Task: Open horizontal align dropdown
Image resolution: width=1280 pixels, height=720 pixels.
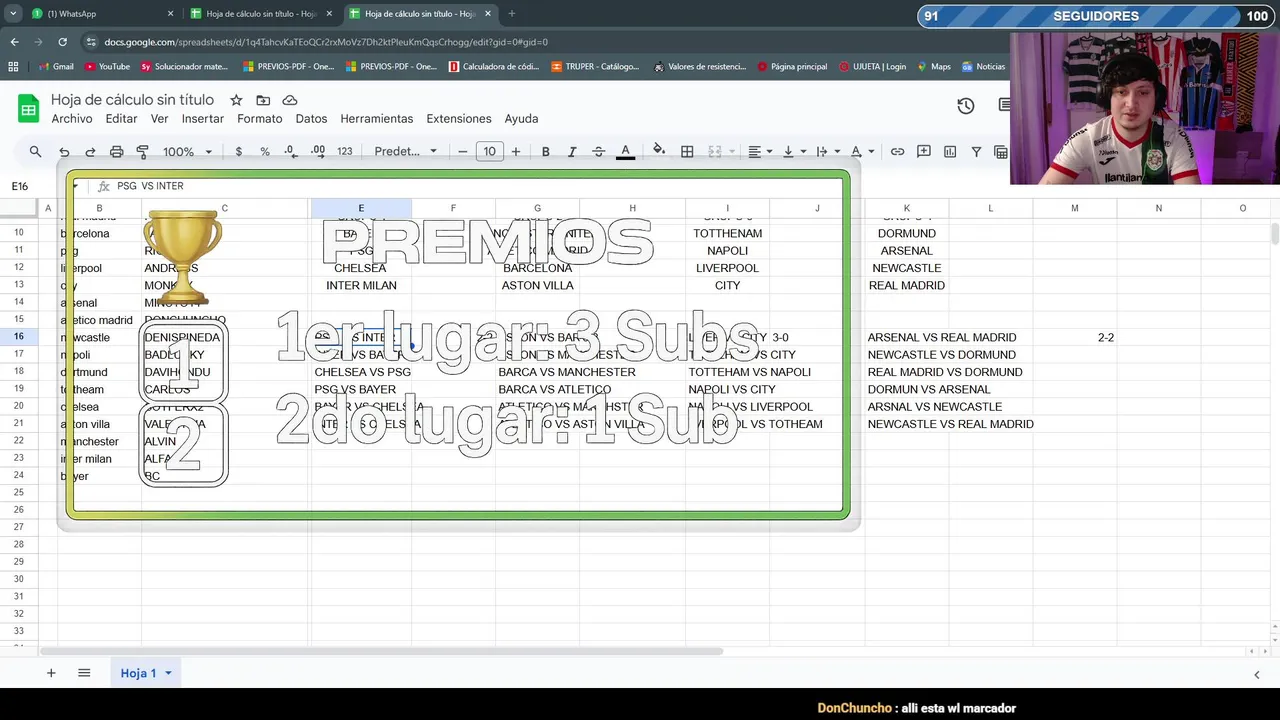Action: [760, 151]
